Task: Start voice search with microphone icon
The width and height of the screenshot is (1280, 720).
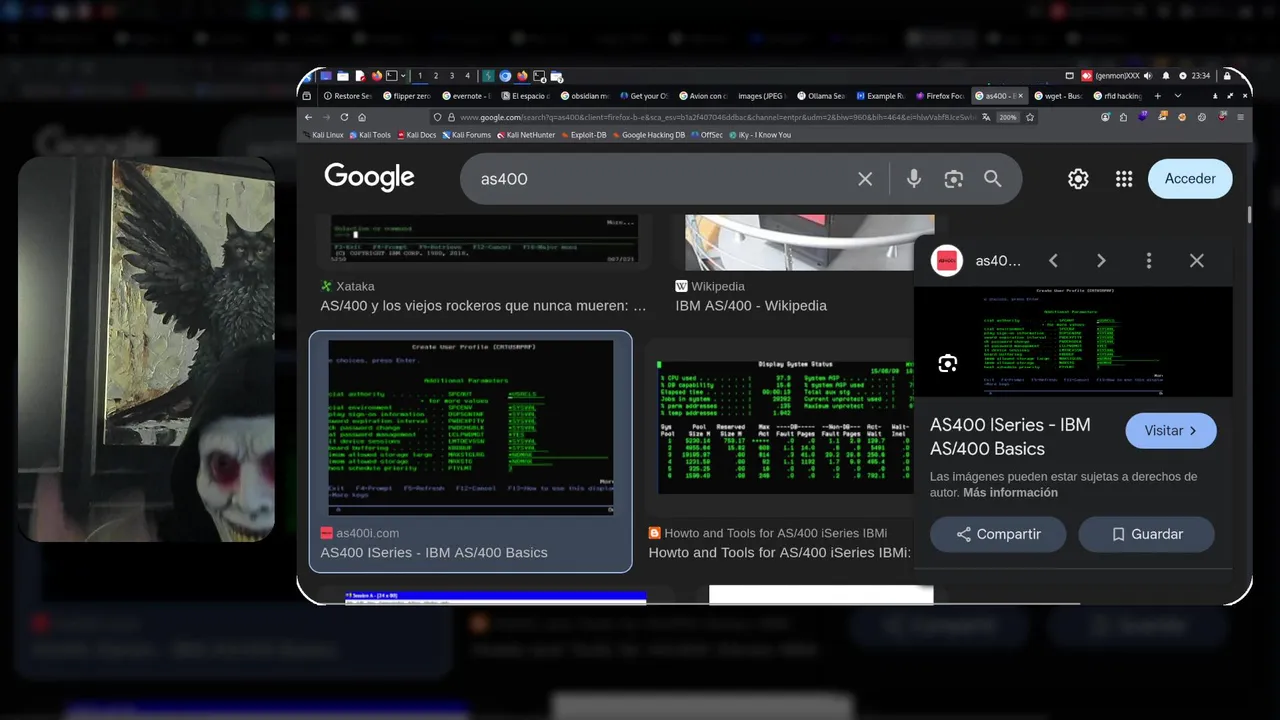Action: pyautogui.click(x=913, y=178)
